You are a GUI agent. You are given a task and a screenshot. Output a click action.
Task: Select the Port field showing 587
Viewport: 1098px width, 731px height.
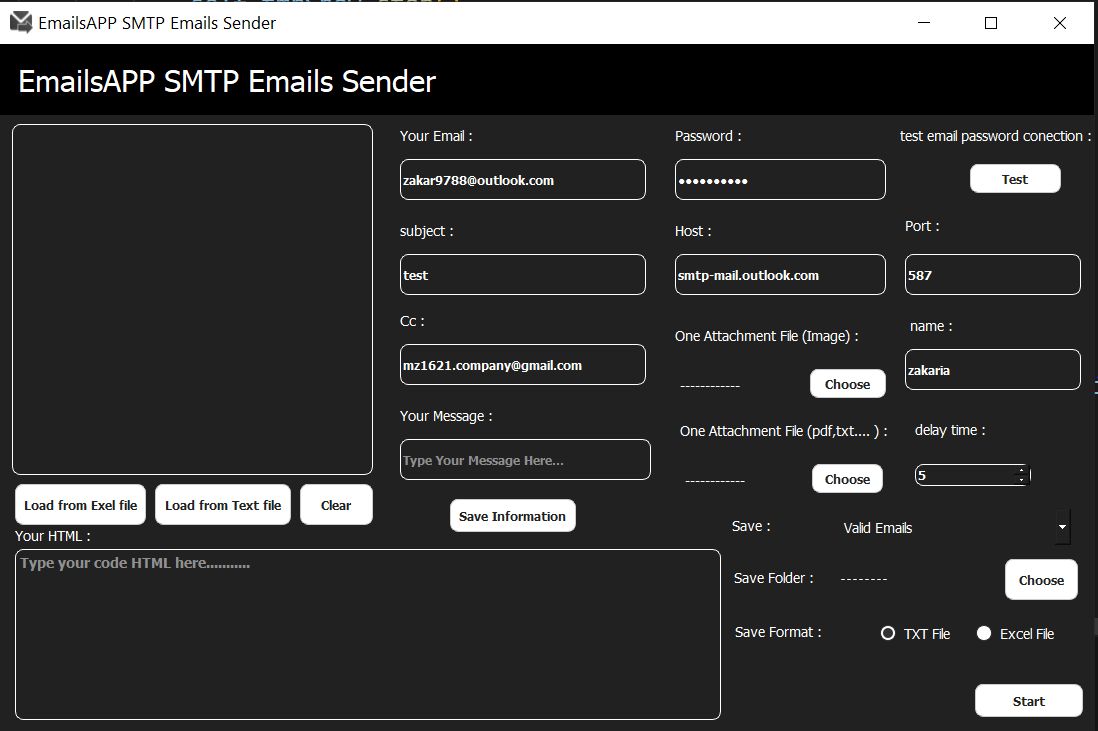(992, 274)
